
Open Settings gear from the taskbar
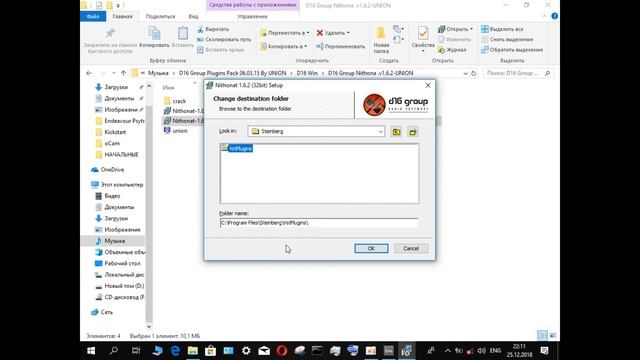click(x=246, y=351)
